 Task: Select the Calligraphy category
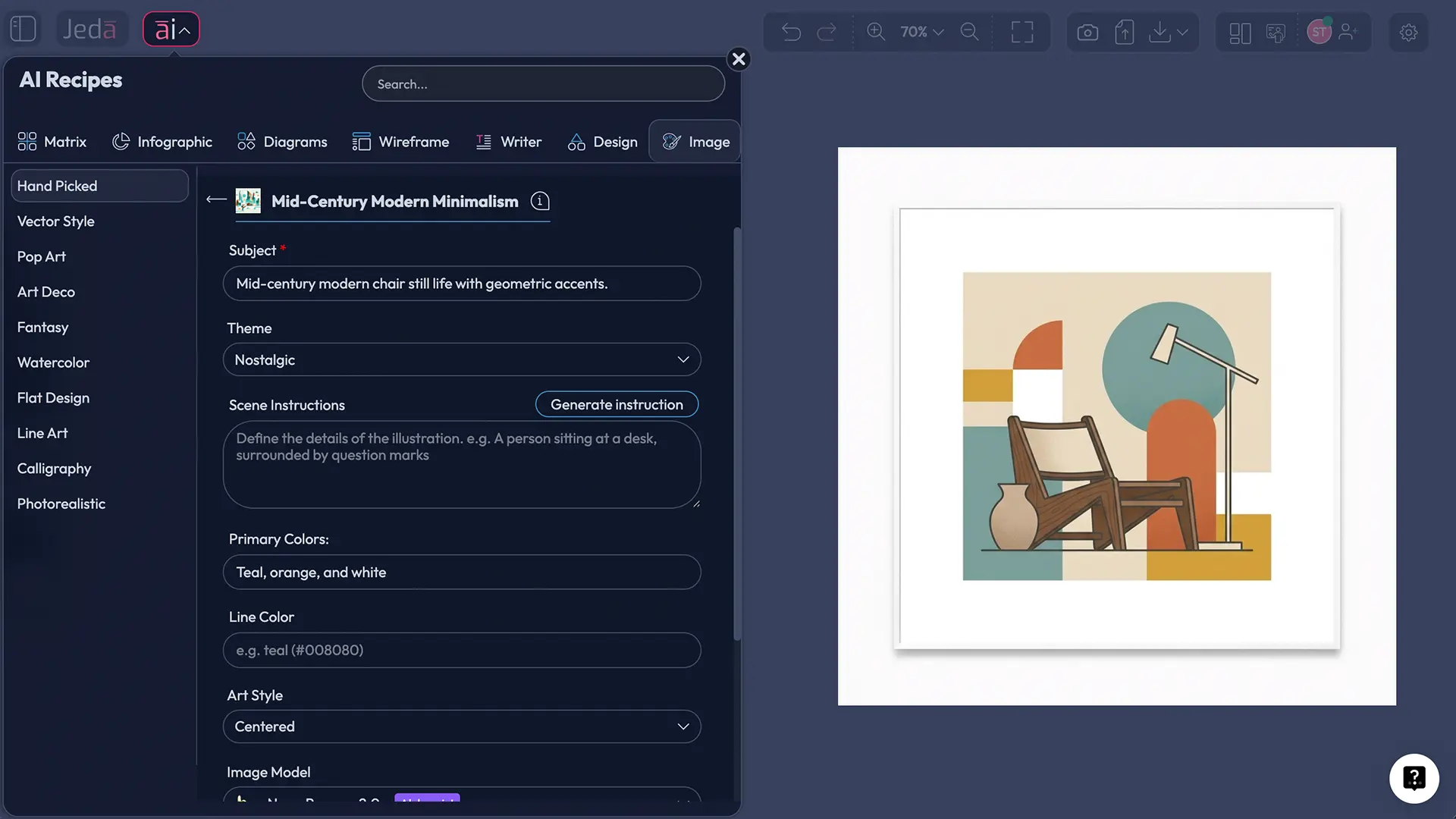[x=54, y=469]
